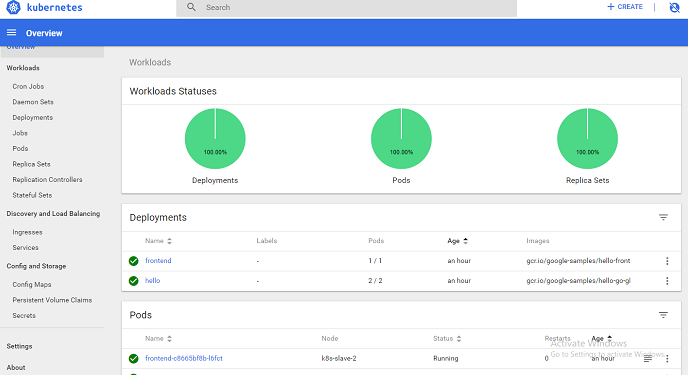Sort Deployments table by Age
This screenshot has height=375, width=688.
[x=458, y=241]
